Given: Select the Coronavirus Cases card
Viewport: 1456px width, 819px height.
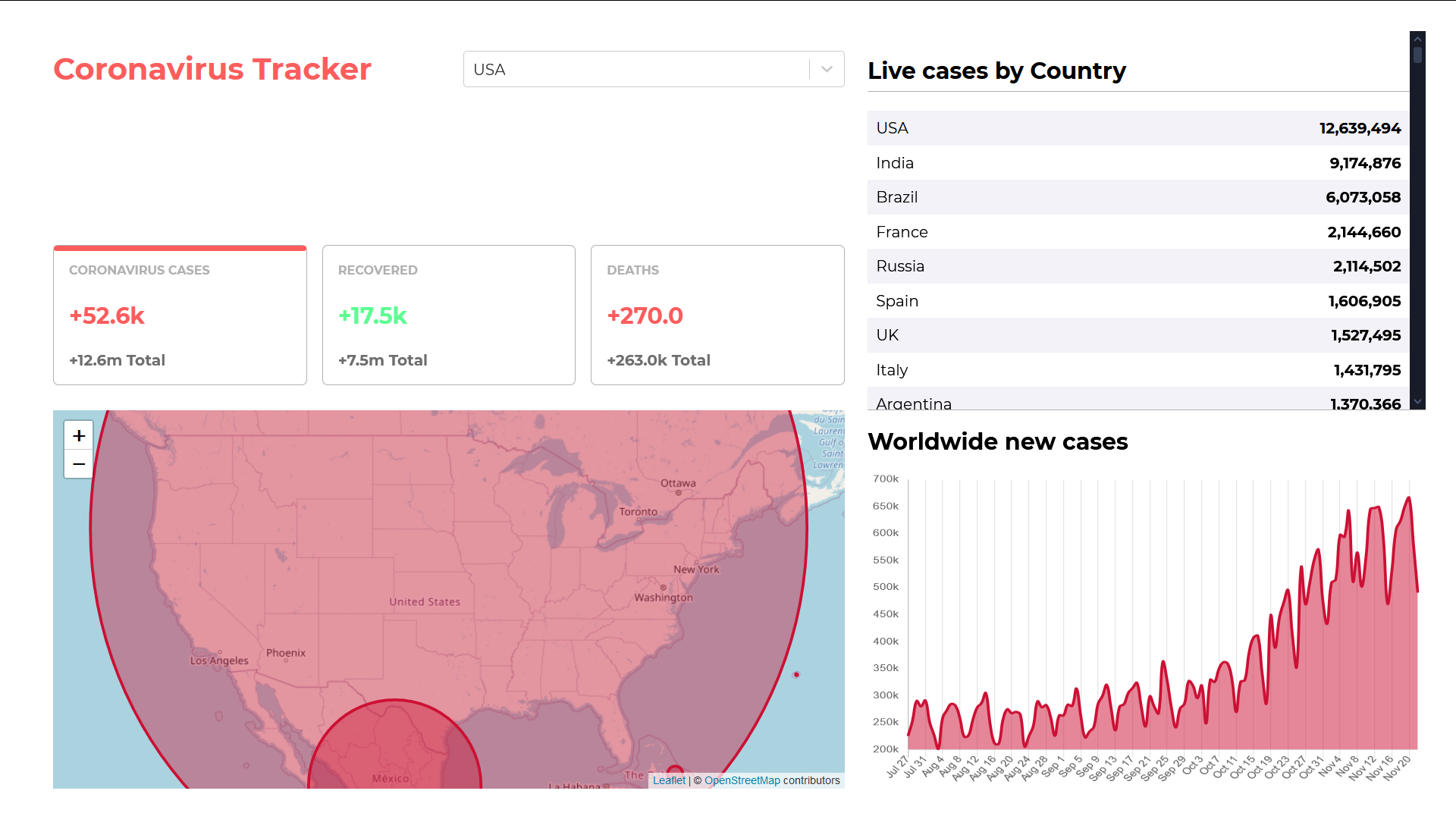Looking at the screenshot, I should click(x=180, y=315).
